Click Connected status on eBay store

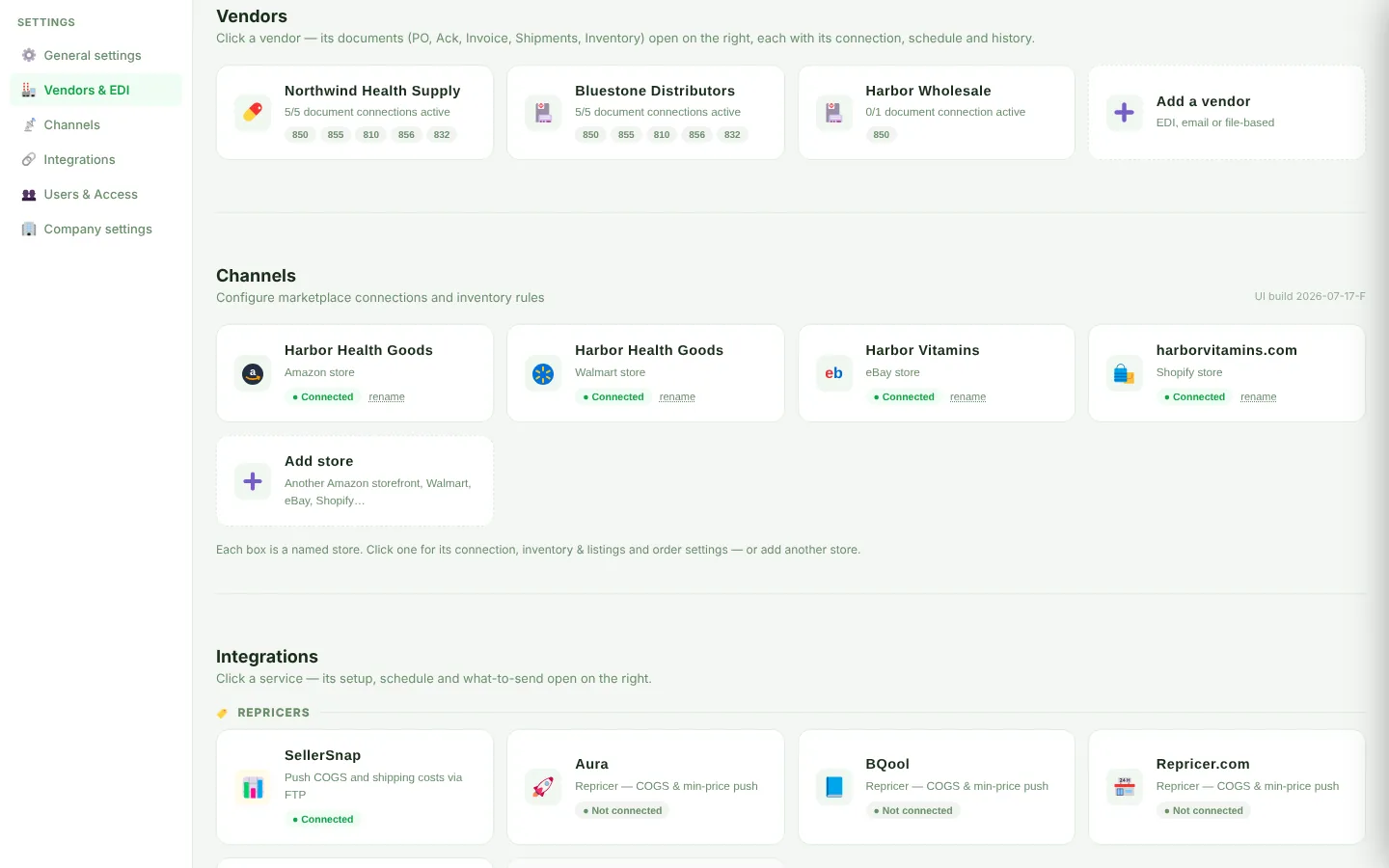(904, 396)
